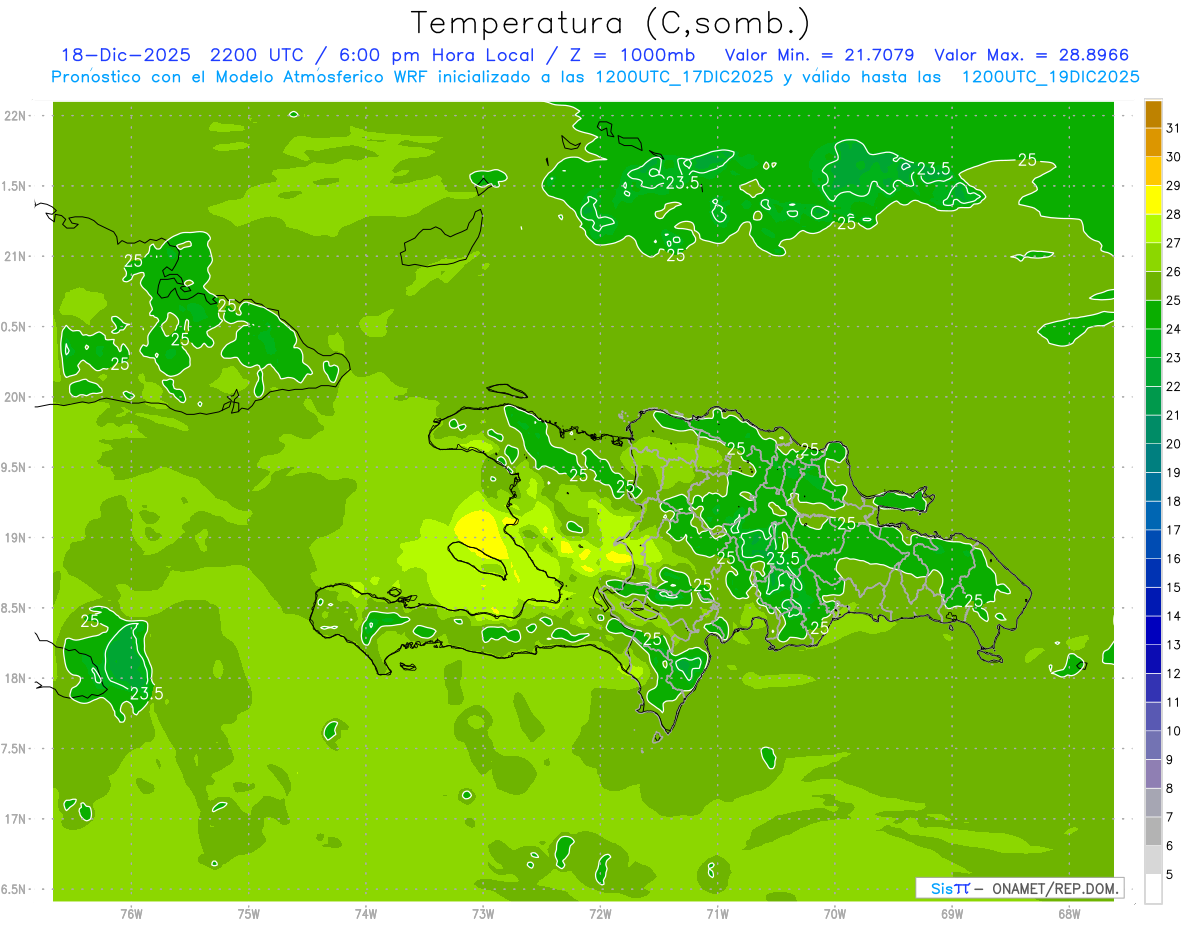
Task: Click the '71W' longitude axis label
Action: point(717,913)
